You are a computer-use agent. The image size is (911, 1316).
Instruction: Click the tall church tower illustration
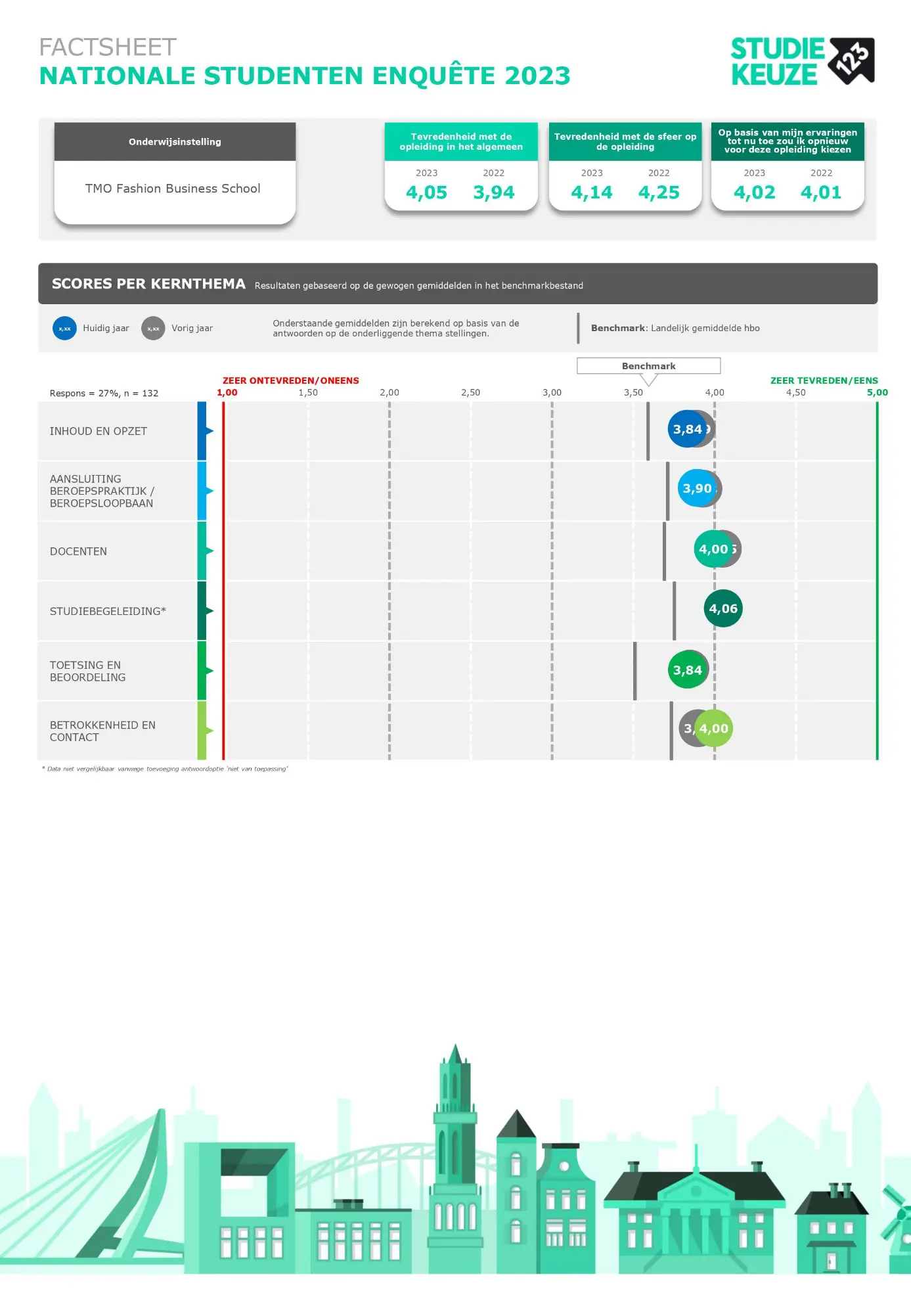(x=455, y=1130)
